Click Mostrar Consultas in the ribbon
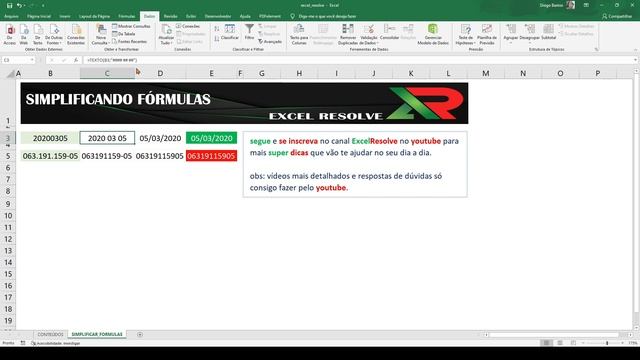This screenshot has height=360, width=640. point(131,26)
